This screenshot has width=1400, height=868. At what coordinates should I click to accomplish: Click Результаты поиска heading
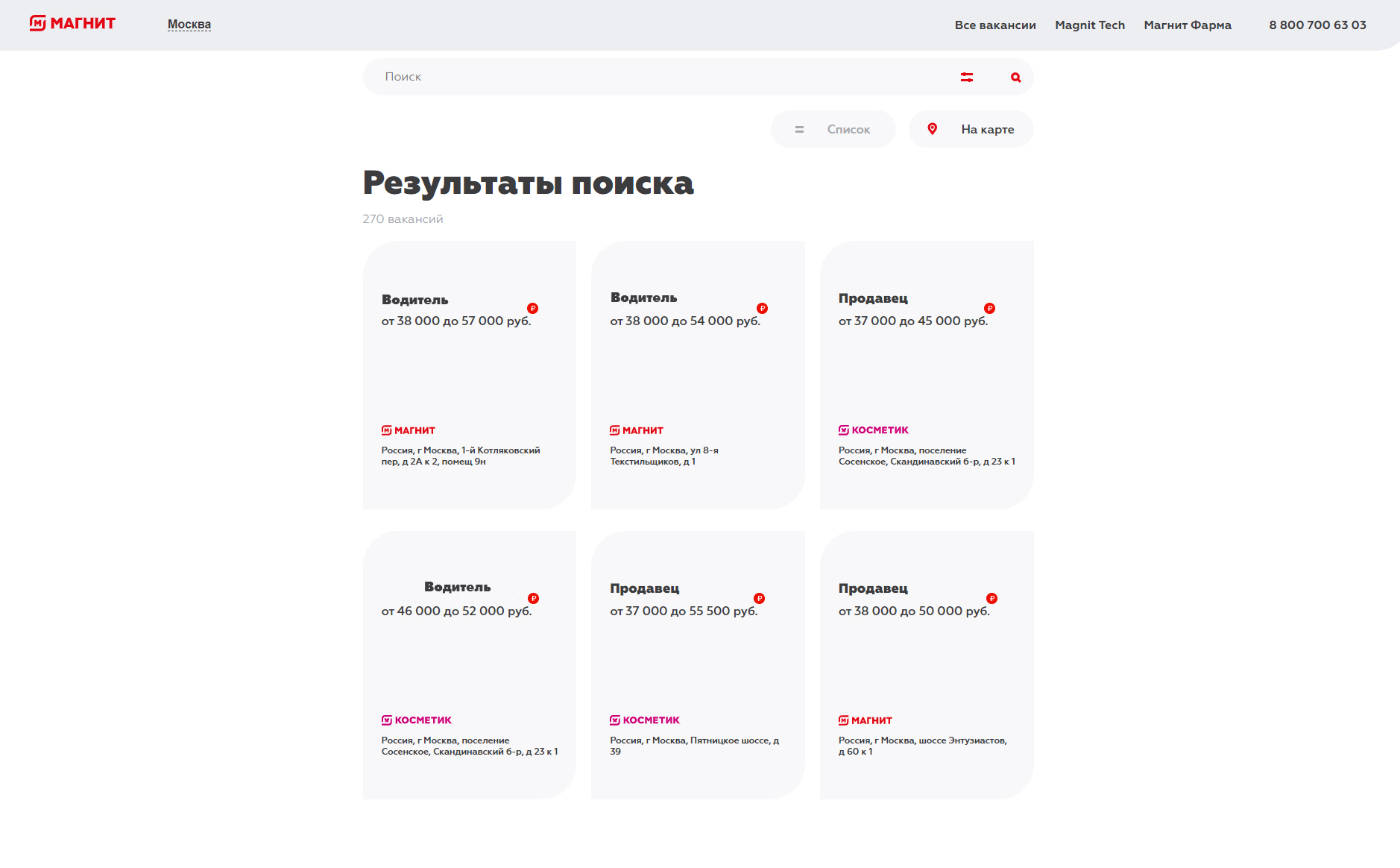[528, 183]
